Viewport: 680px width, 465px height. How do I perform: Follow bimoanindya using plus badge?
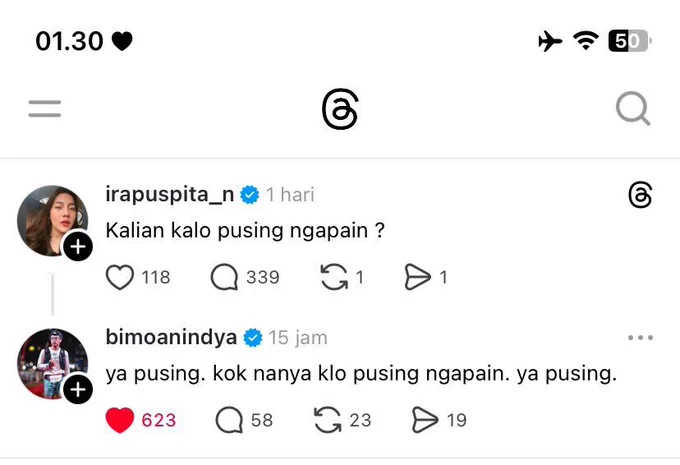coord(78,389)
